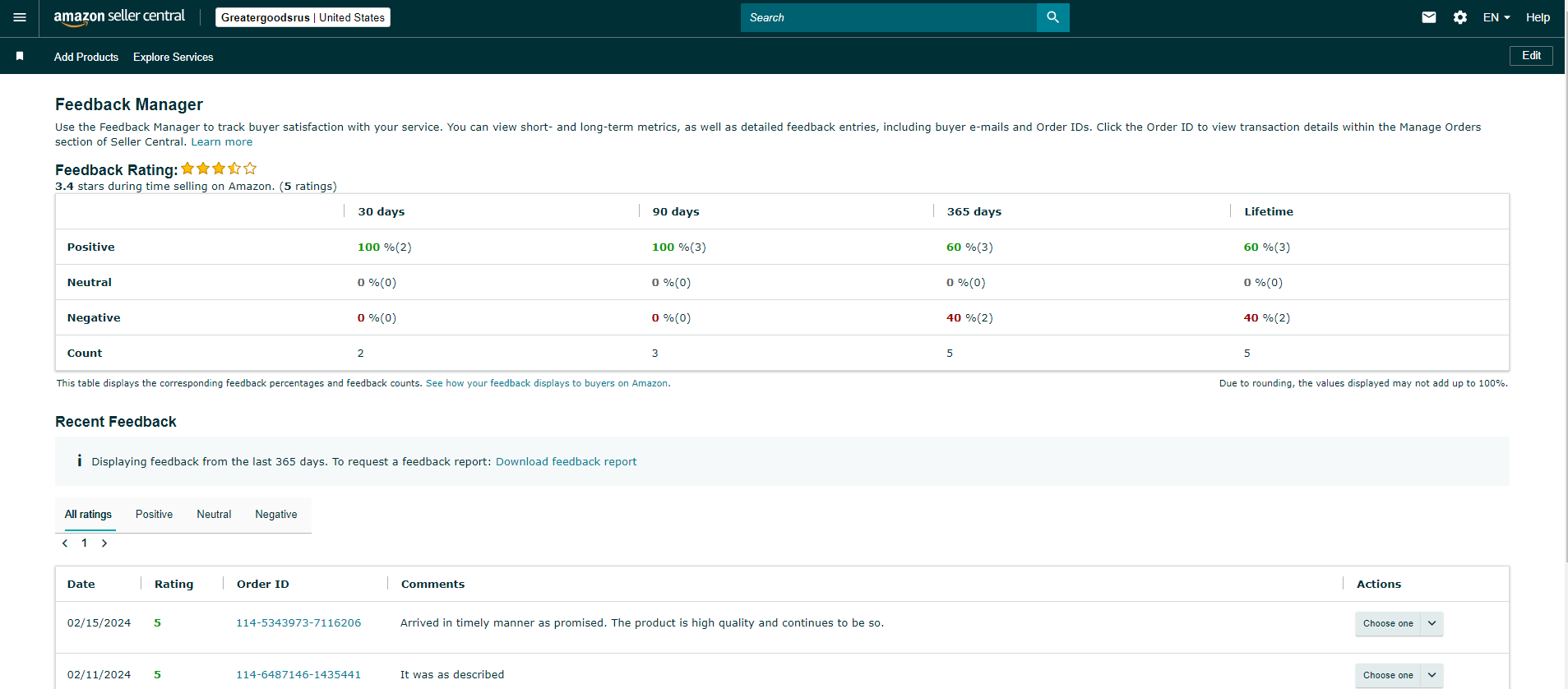Click 60 %(3) positive under Lifetime
1568x689 pixels.
[x=1267, y=247]
